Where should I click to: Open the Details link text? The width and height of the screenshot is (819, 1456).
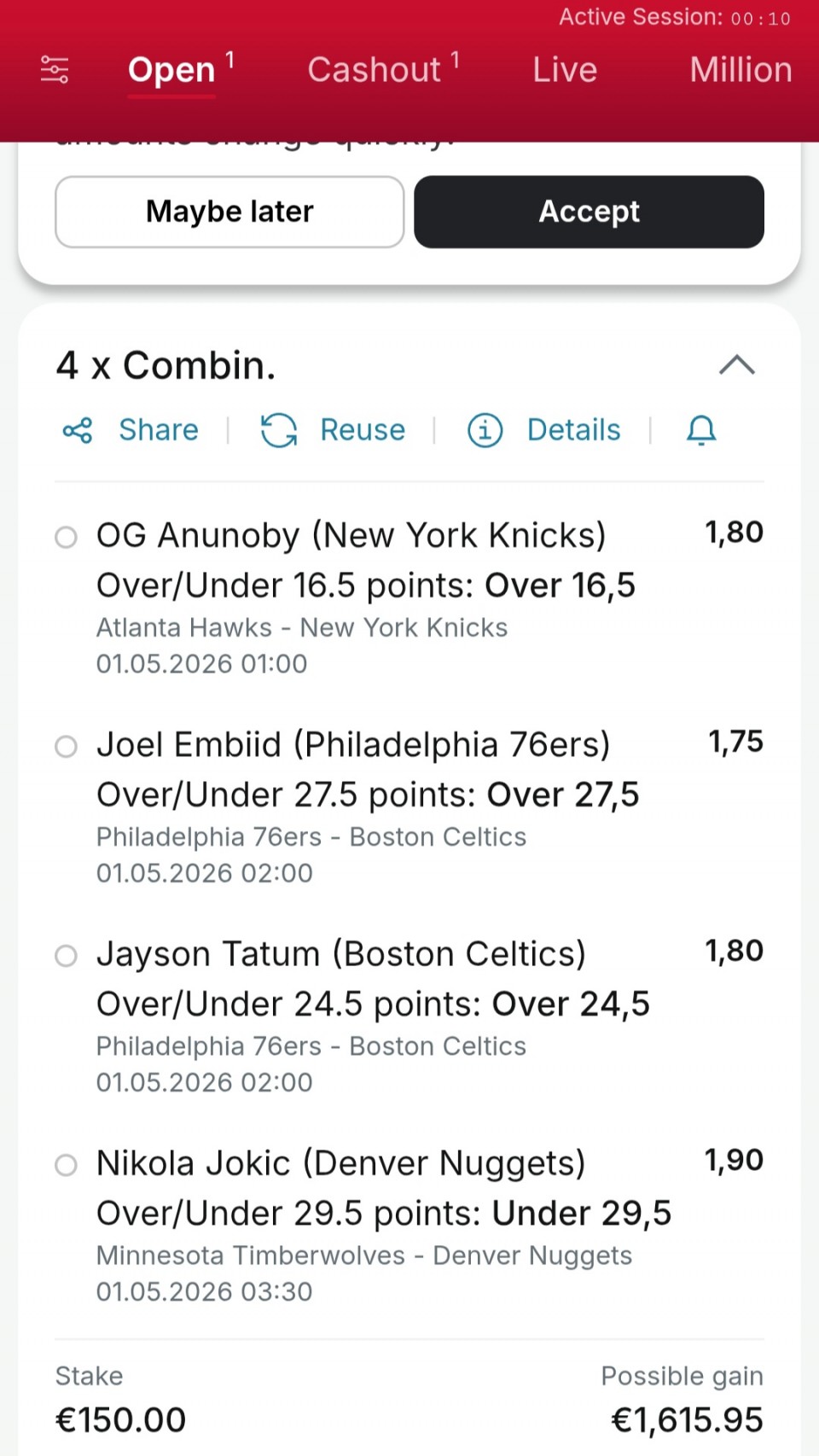click(x=573, y=430)
